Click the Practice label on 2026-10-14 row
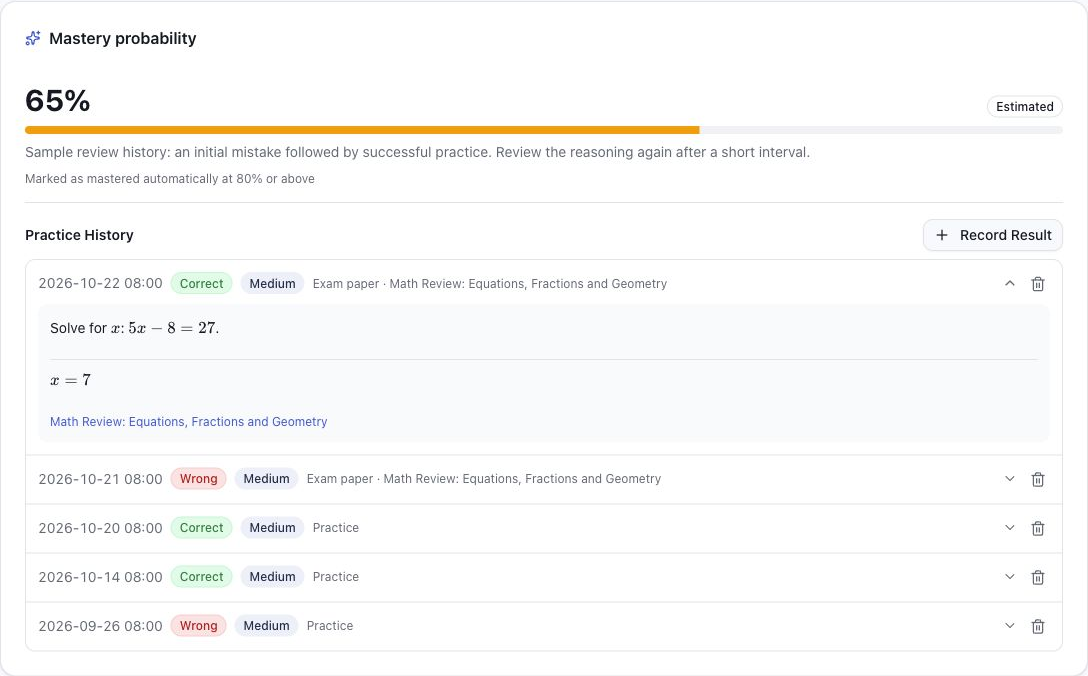The width and height of the screenshot is (1088, 676). (336, 577)
